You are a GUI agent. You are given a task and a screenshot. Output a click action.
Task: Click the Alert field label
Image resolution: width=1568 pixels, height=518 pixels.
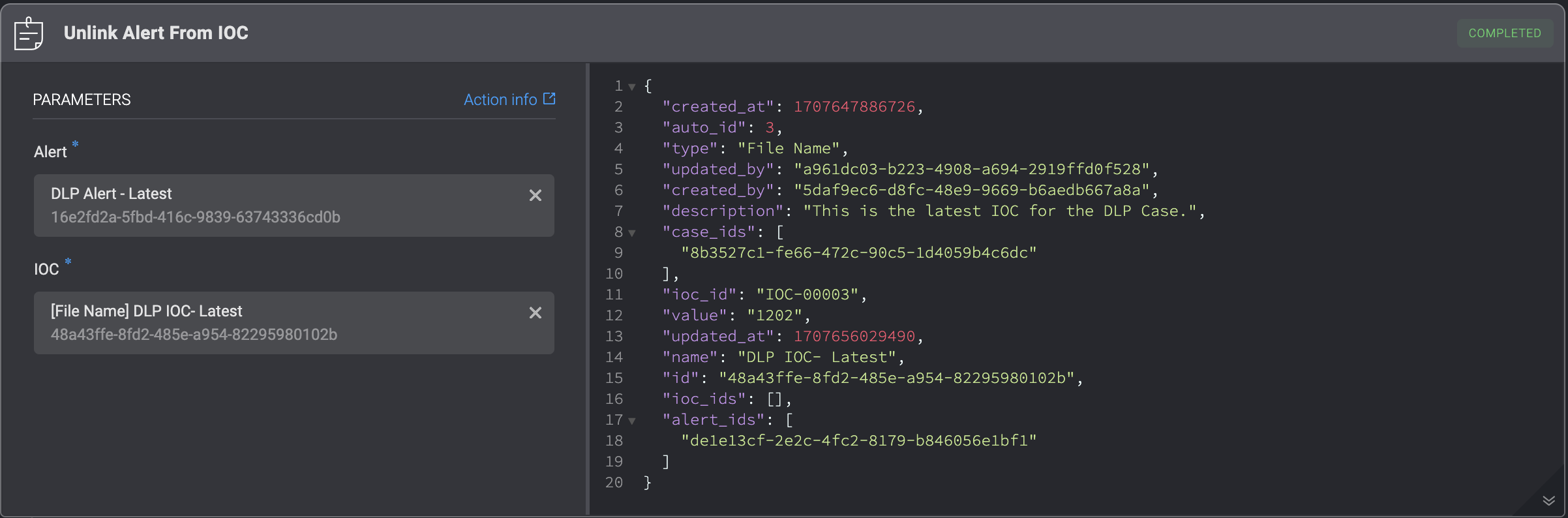tap(50, 152)
